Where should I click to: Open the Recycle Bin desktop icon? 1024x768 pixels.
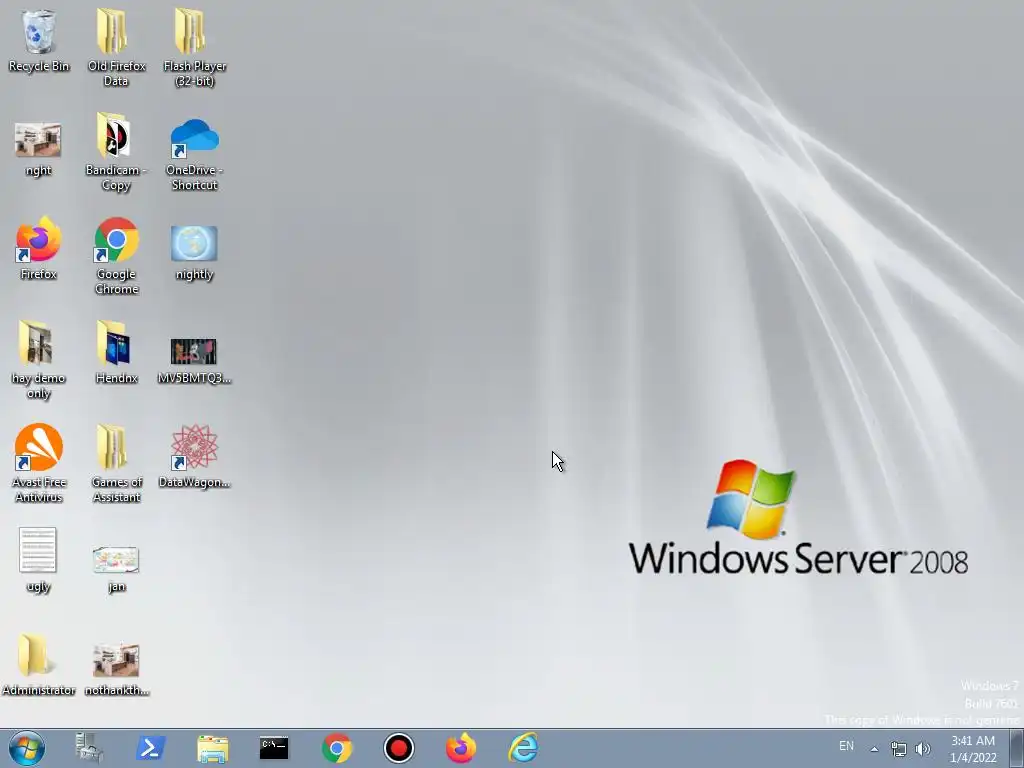click(x=39, y=40)
